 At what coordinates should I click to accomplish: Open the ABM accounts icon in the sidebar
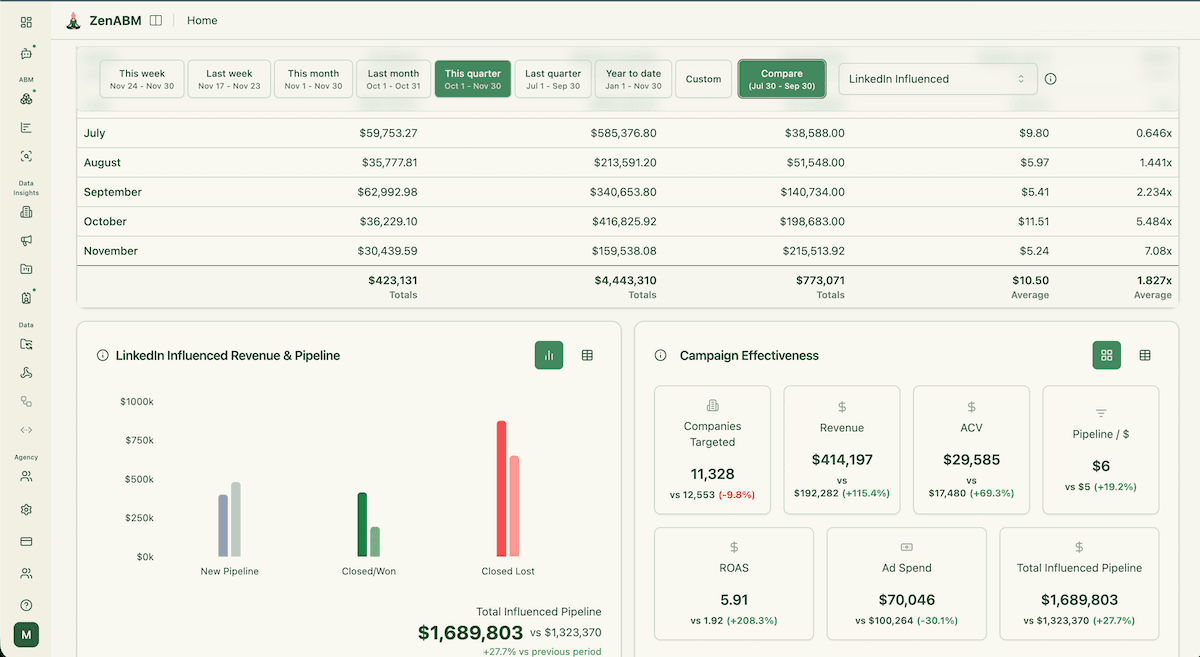tap(26, 99)
